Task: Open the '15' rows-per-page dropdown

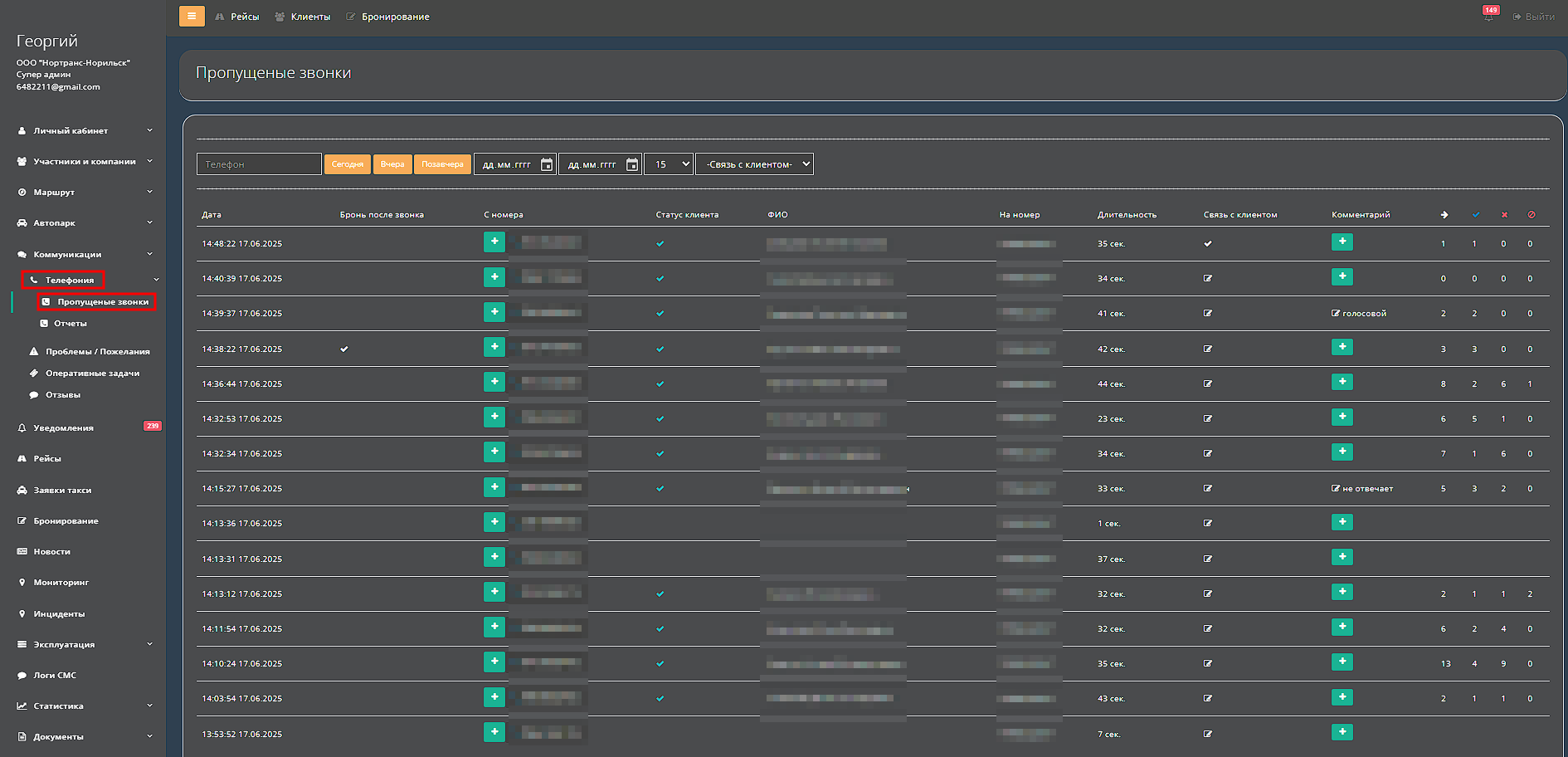Action: (x=669, y=164)
